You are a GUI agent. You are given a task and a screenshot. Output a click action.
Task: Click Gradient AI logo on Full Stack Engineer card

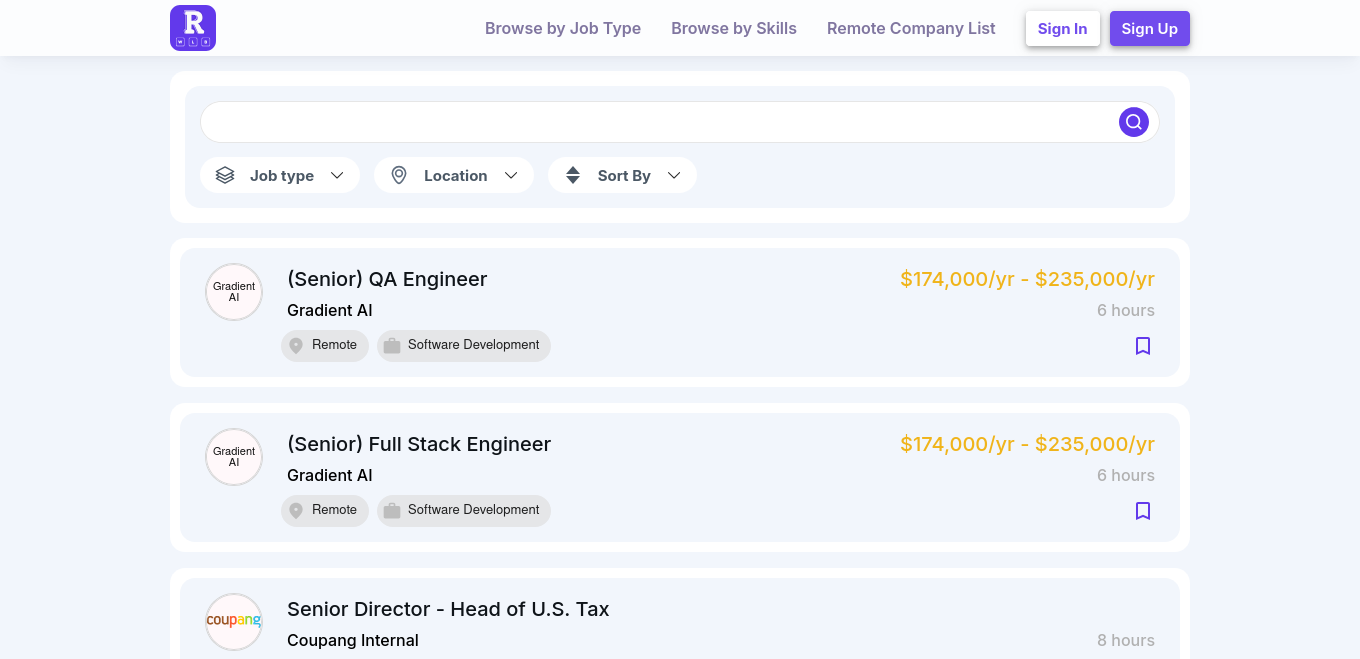[x=234, y=457]
